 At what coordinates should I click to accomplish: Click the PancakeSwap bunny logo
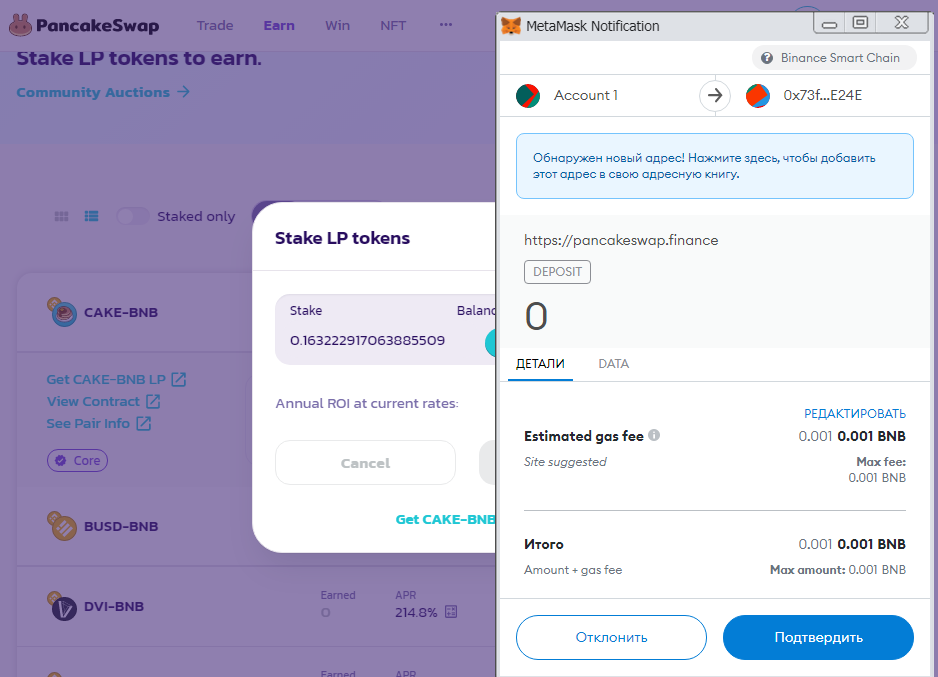21,25
